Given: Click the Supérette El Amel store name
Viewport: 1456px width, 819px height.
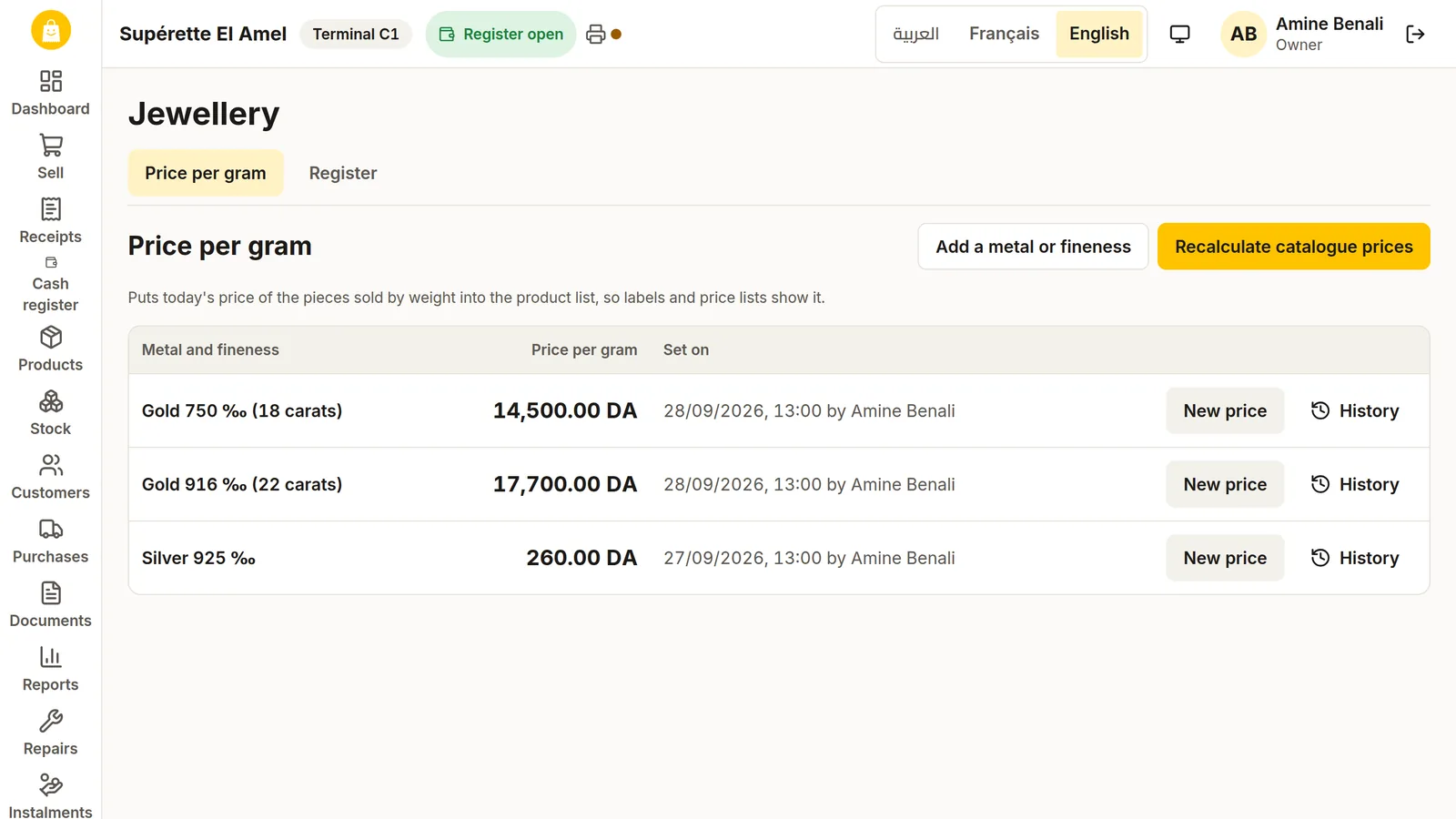Looking at the screenshot, I should point(203,35).
